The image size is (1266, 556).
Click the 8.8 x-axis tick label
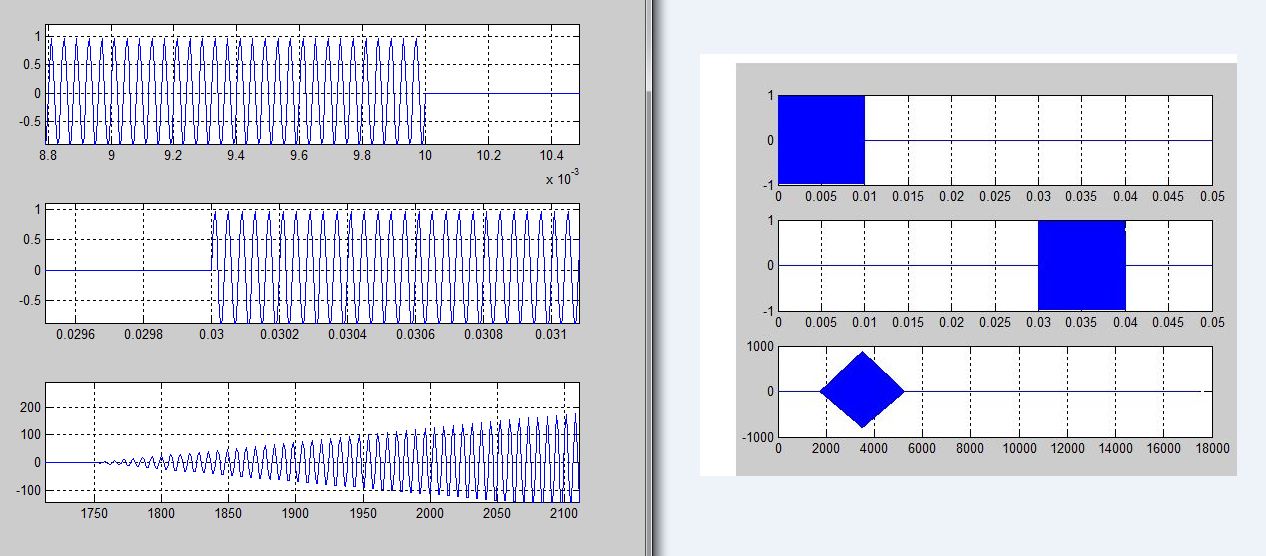[x=48, y=155]
